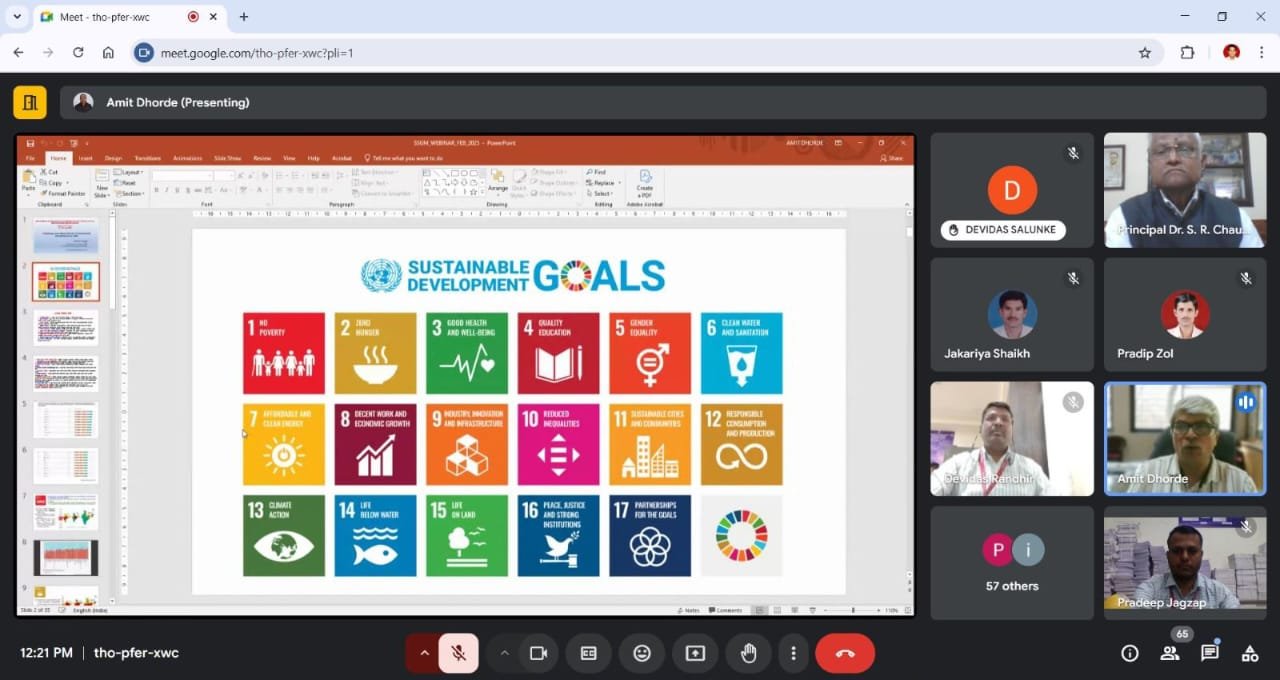Open the reactions emoji picker
The width and height of the screenshot is (1280, 680).
(642, 653)
